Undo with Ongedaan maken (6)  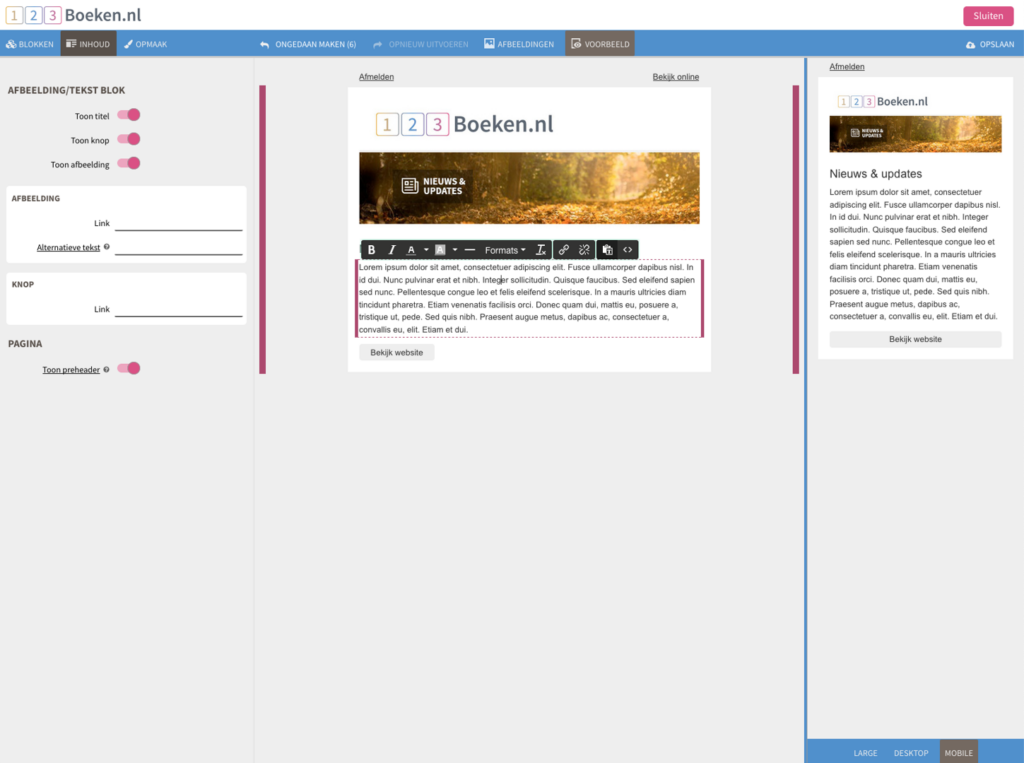pos(308,44)
